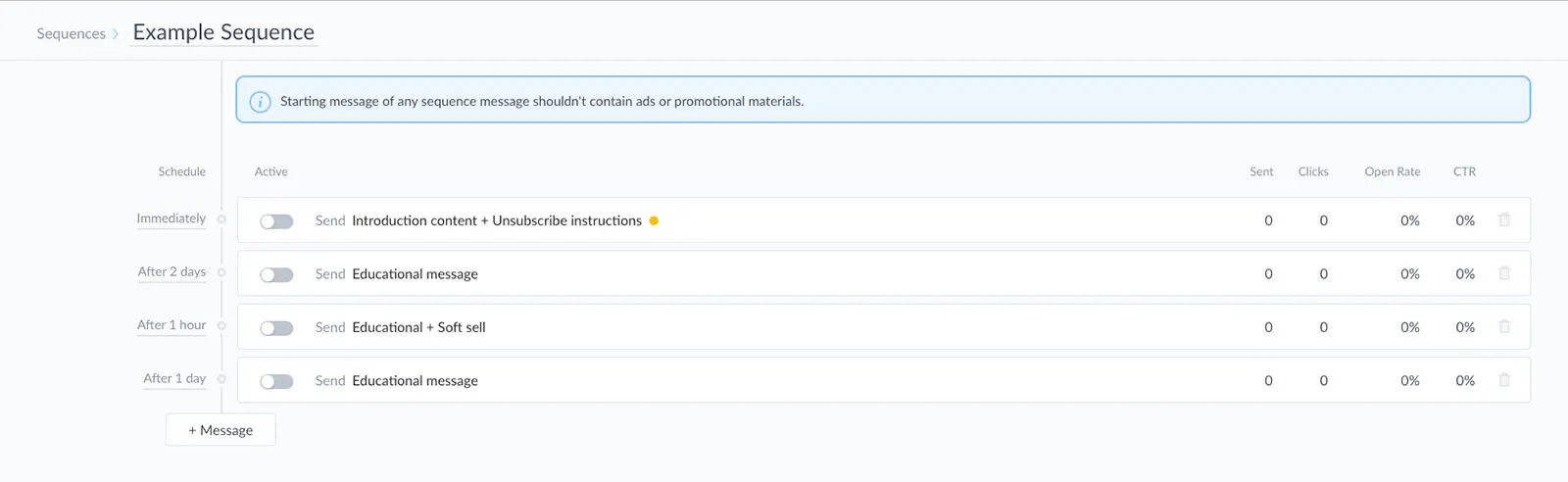
Task: Rename the Example Sequence title
Action: click(x=223, y=32)
